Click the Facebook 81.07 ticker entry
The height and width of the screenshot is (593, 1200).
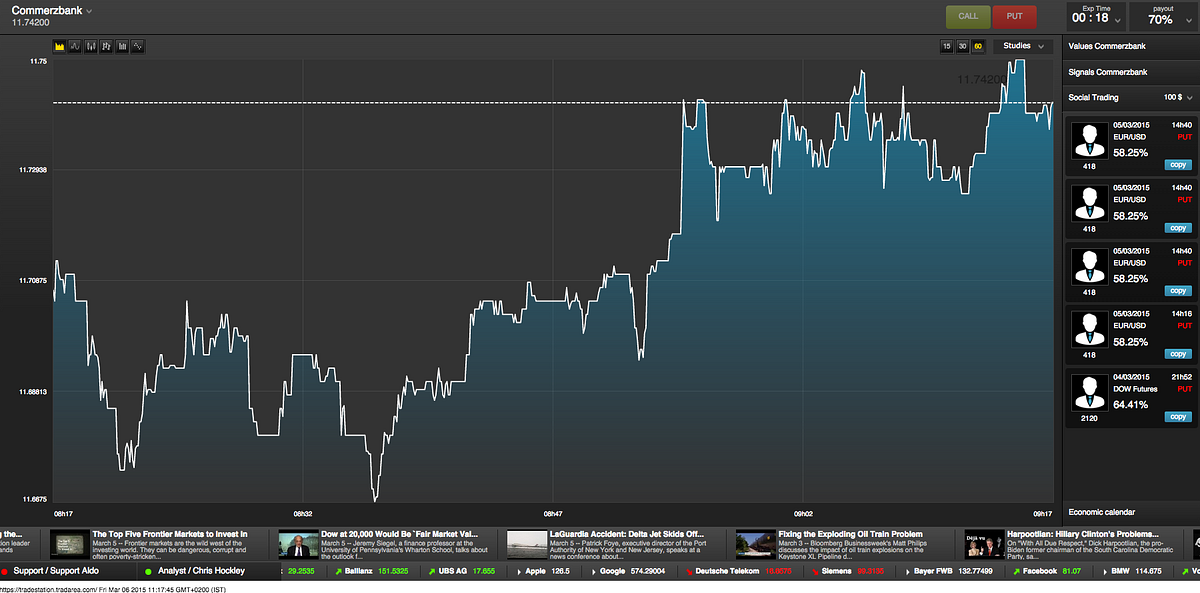pyautogui.click(x=1047, y=570)
